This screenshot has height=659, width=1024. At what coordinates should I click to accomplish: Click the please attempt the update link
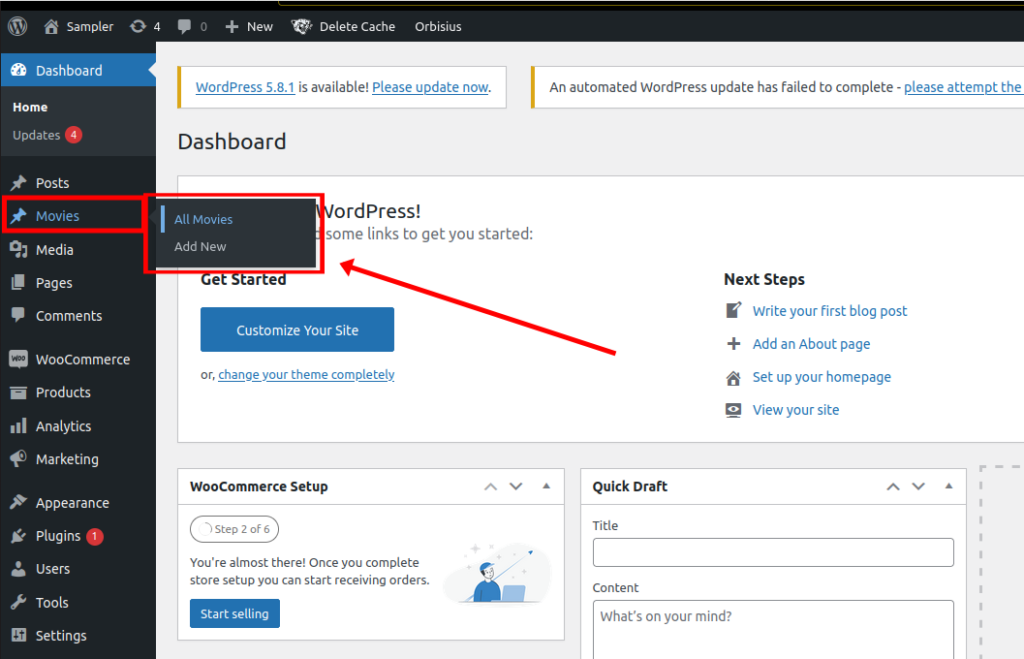963,87
